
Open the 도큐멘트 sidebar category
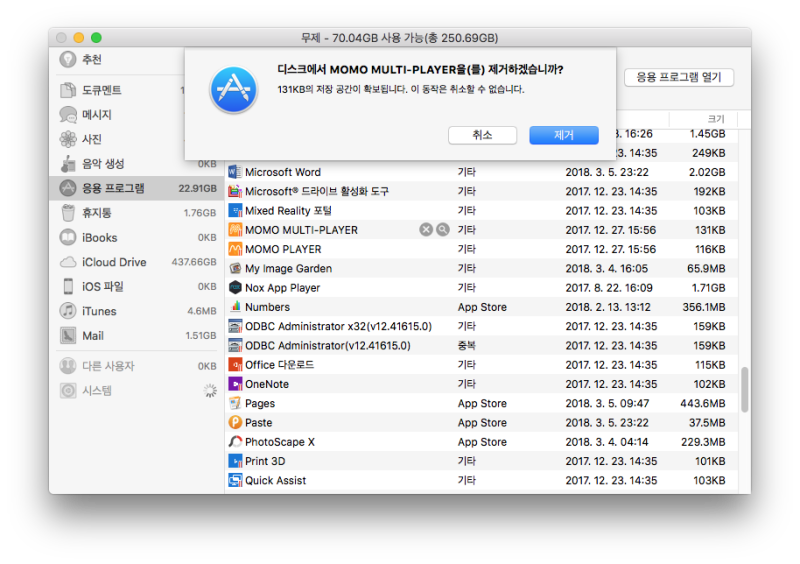[136, 90]
